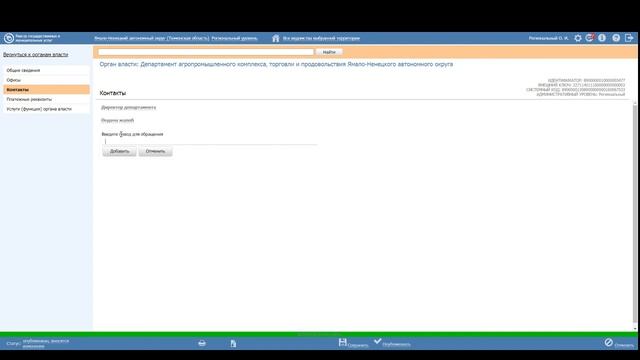
Task: Click the Подача жалоб contact entry
Action: click(118, 120)
